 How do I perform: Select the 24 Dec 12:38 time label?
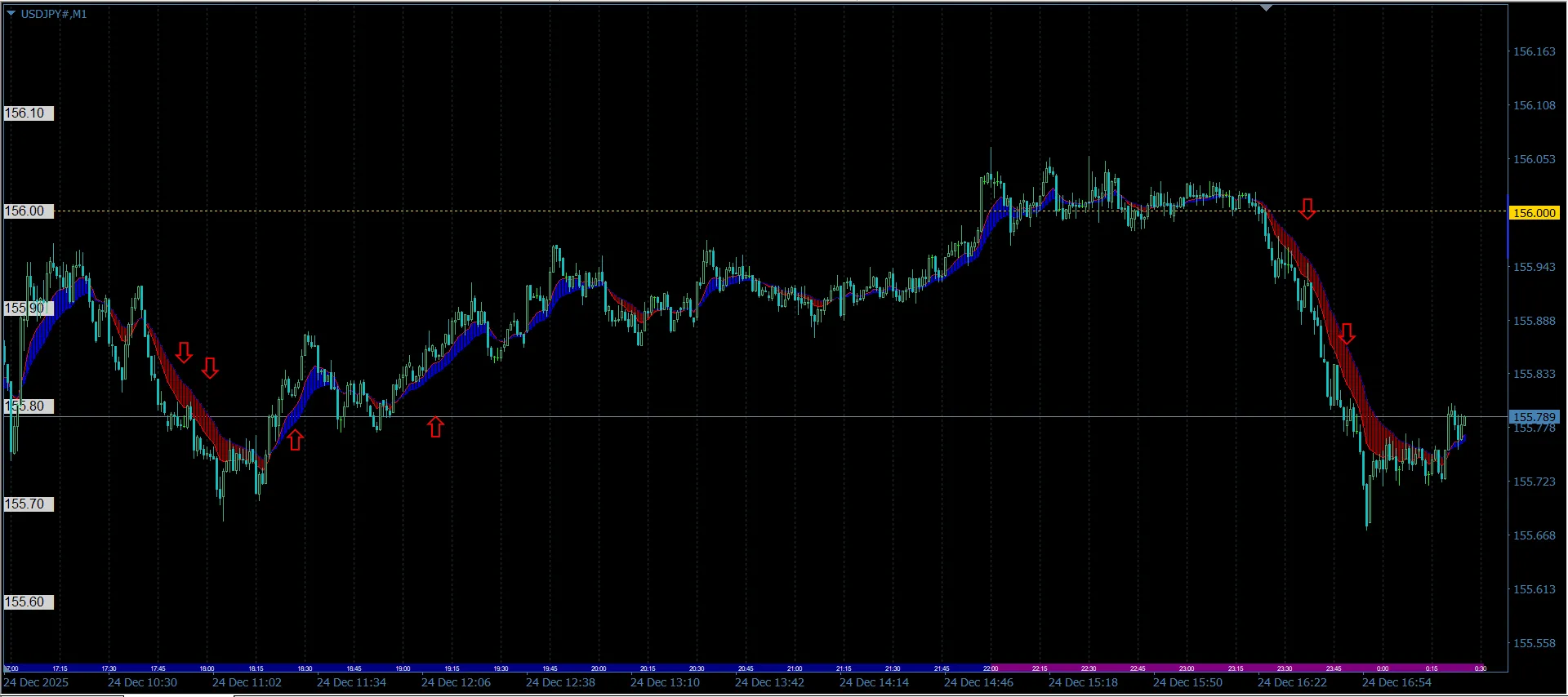[560, 682]
